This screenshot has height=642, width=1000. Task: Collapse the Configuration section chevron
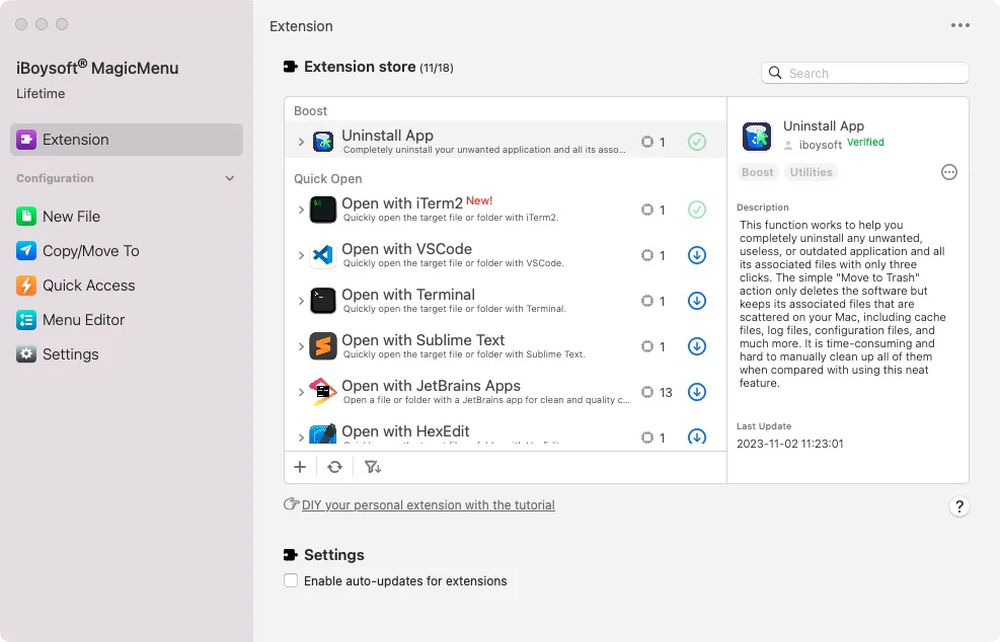pos(230,179)
